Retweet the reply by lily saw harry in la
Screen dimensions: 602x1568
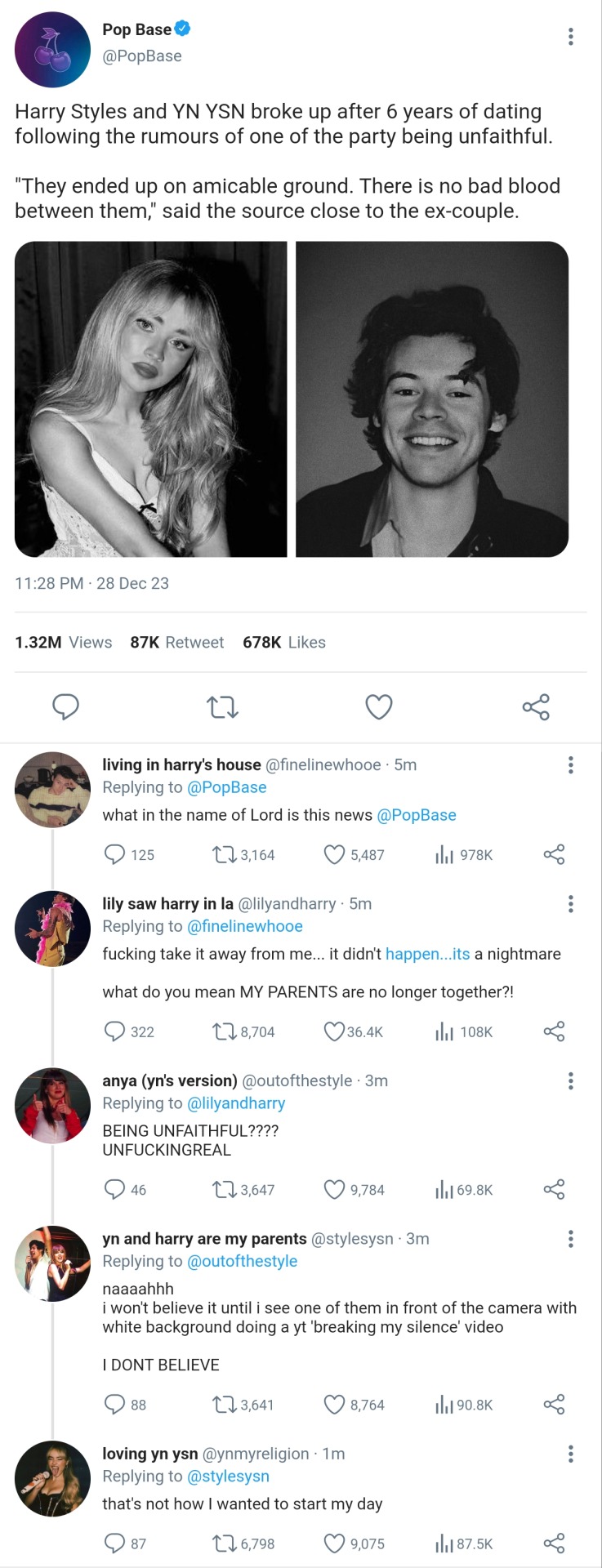click(x=223, y=1032)
